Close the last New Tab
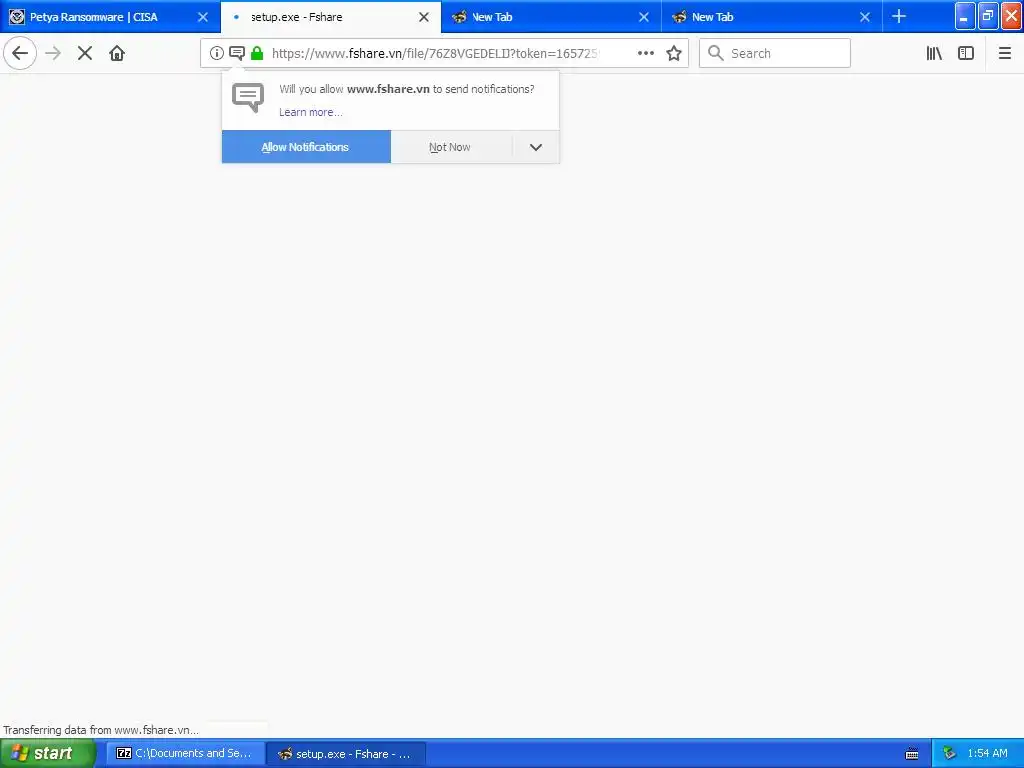Image resolution: width=1024 pixels, height=768 pixels. coord(865,17)
